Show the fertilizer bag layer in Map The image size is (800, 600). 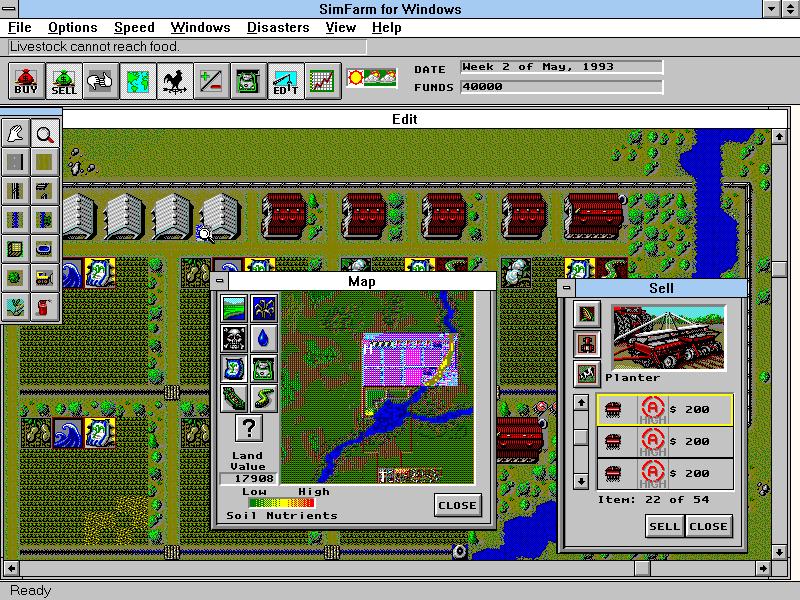click(x=234, y=368)
